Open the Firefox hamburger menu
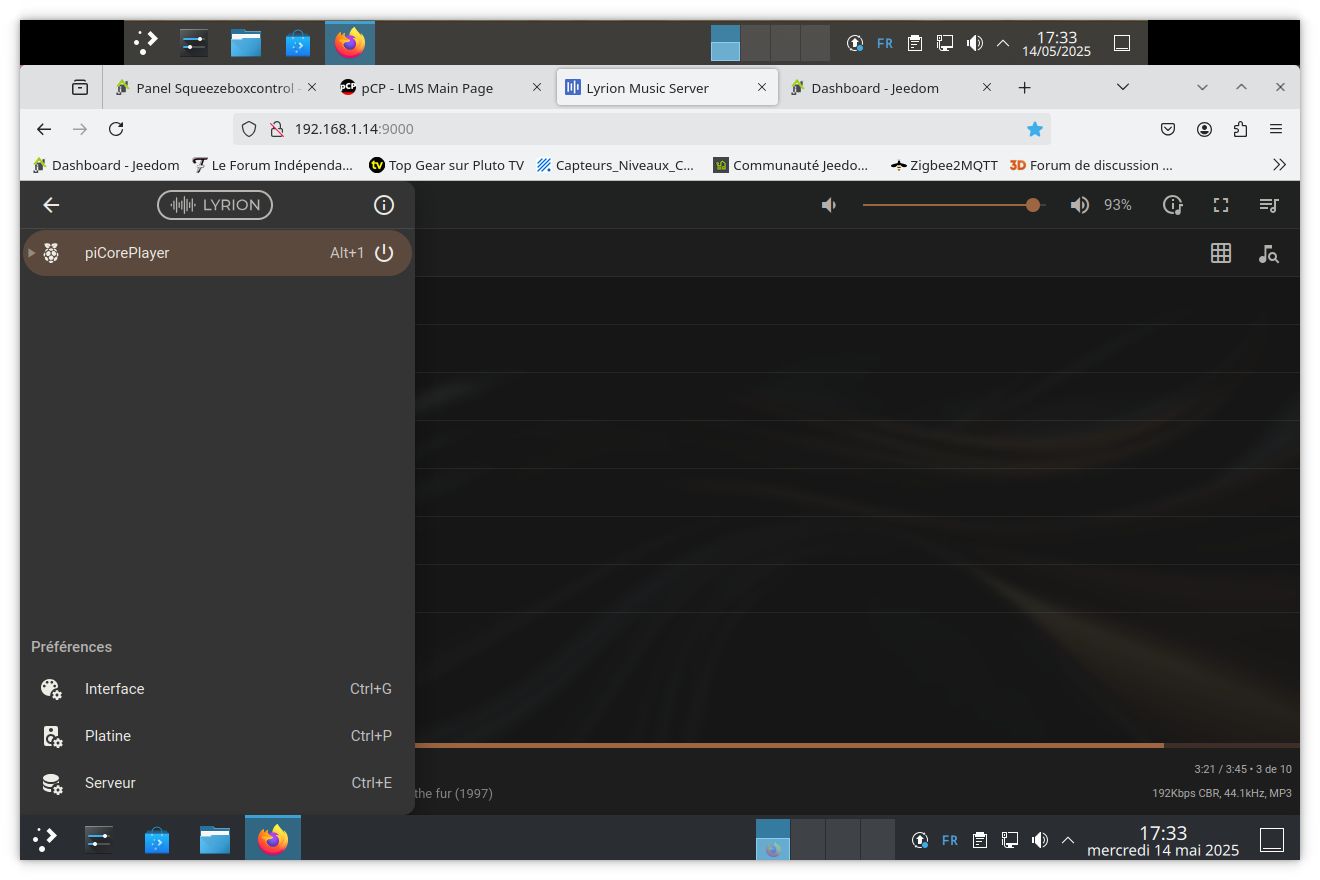The height and width of the screenshot is (880, 1320). [x=1276, y=129]
